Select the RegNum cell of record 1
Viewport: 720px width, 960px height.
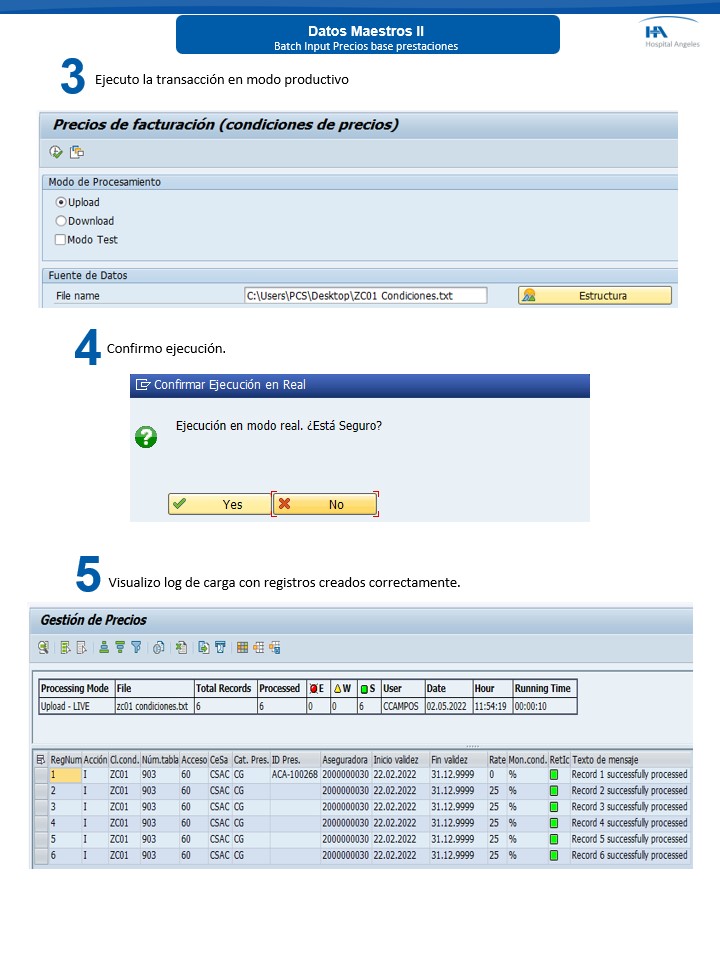(64, 775)
